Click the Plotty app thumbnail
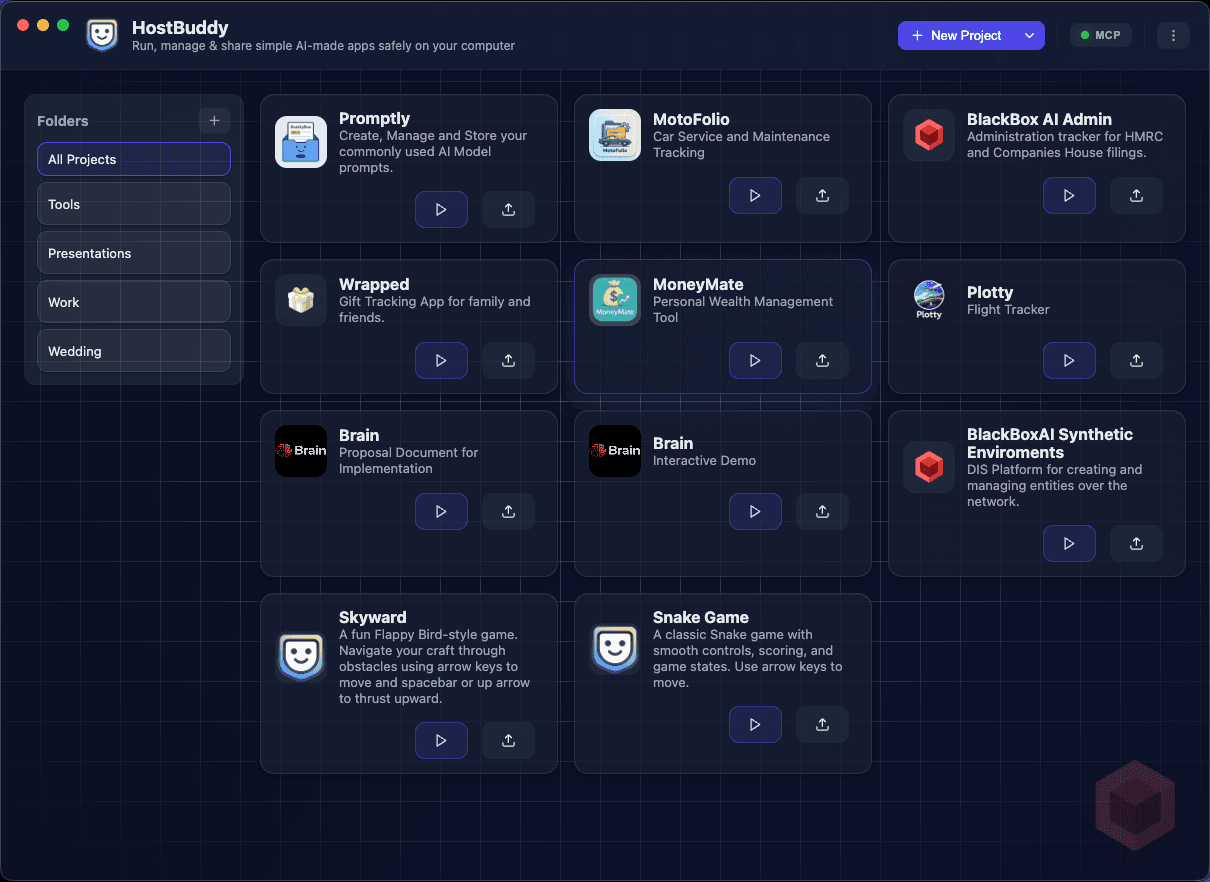The width and height of the screenshot is (1210, 882). 929,300
